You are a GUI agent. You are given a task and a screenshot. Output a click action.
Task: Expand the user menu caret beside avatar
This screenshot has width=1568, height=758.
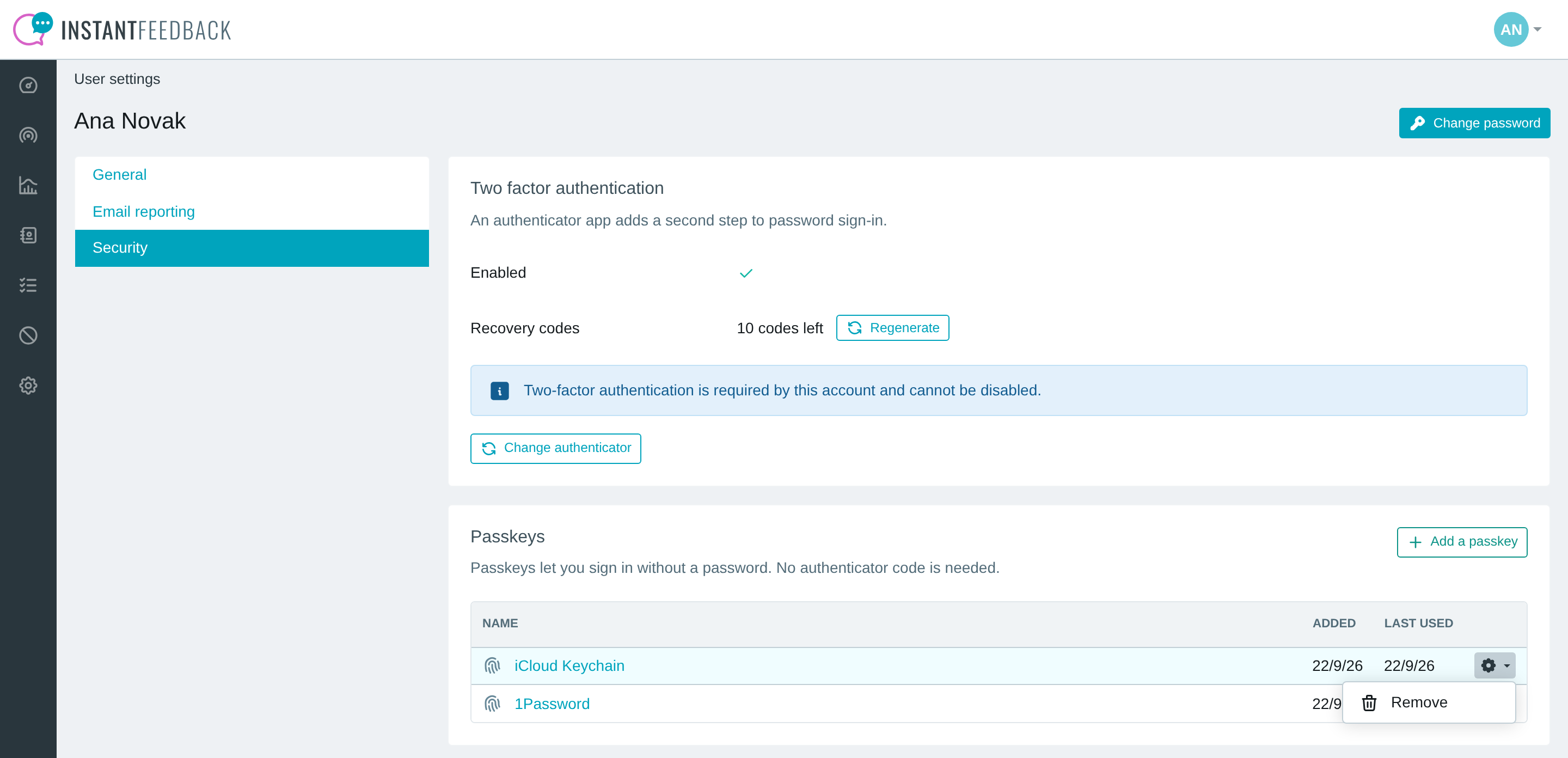click(x=1538, y=29)
